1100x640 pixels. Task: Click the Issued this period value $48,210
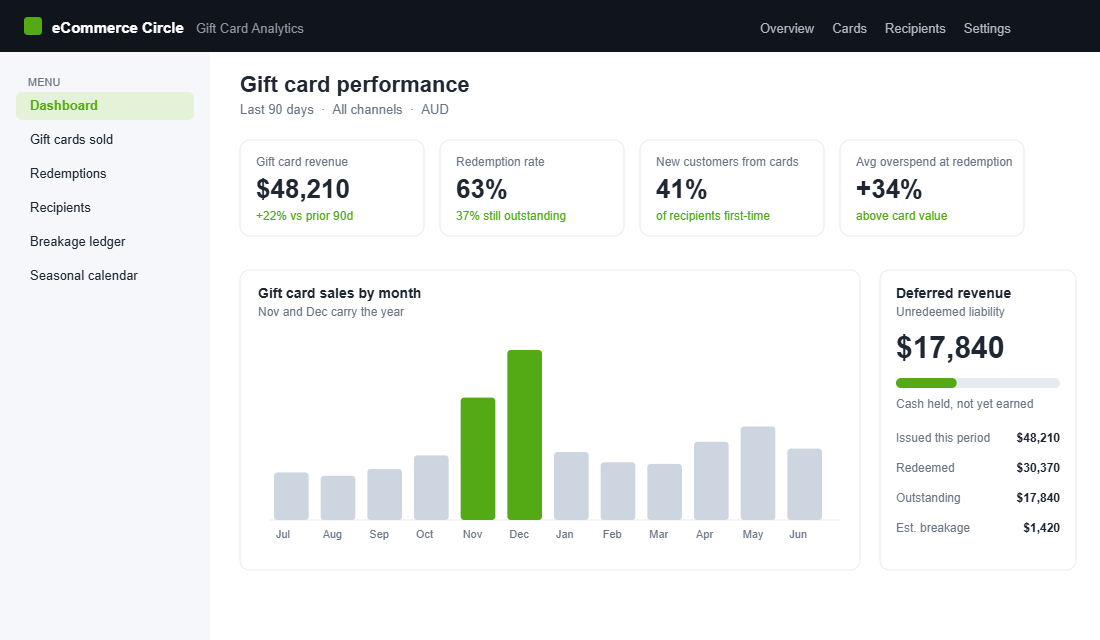pos(1038,438)
